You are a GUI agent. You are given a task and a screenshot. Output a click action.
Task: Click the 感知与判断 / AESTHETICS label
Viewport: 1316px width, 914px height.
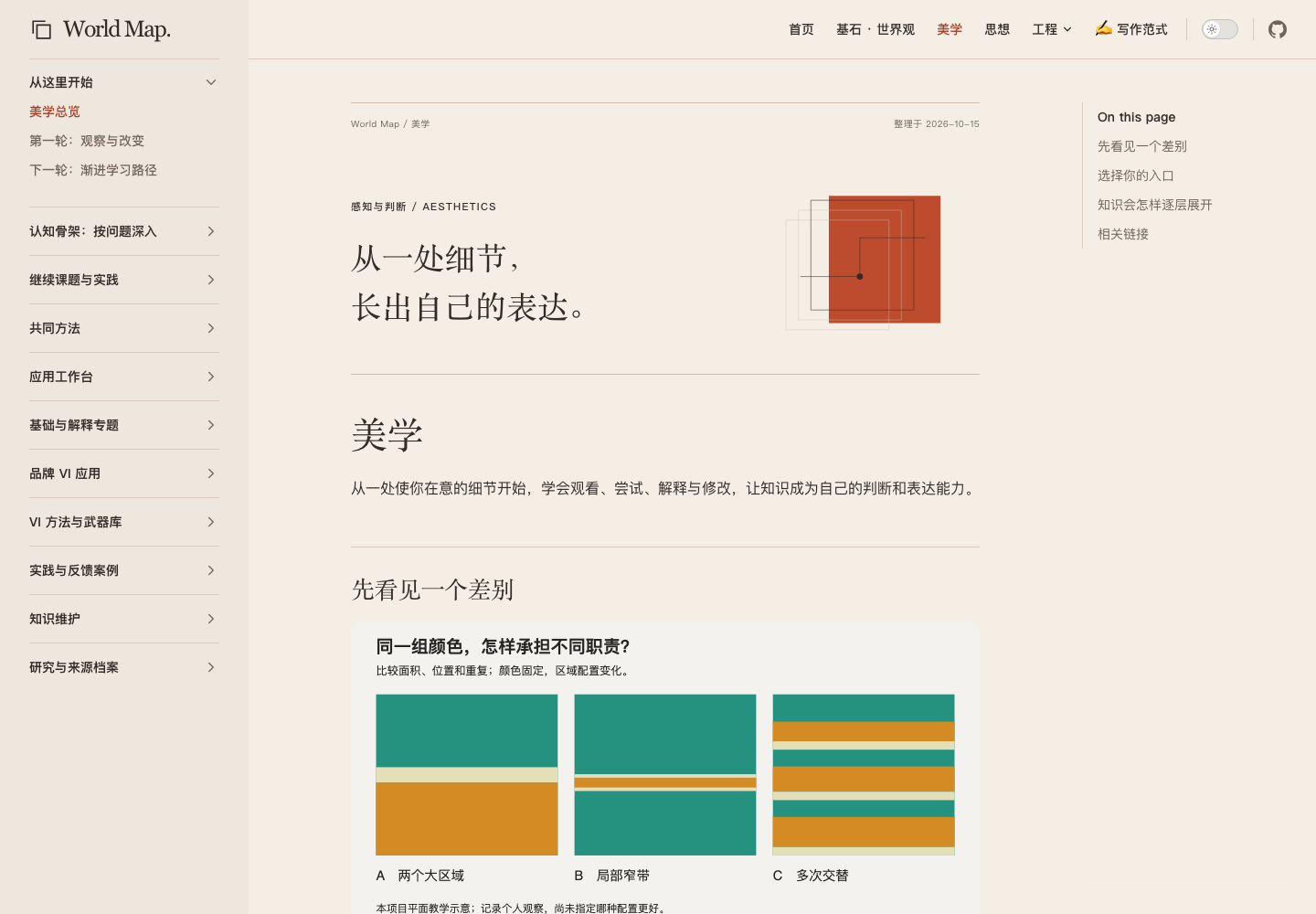tap(423, 207)
